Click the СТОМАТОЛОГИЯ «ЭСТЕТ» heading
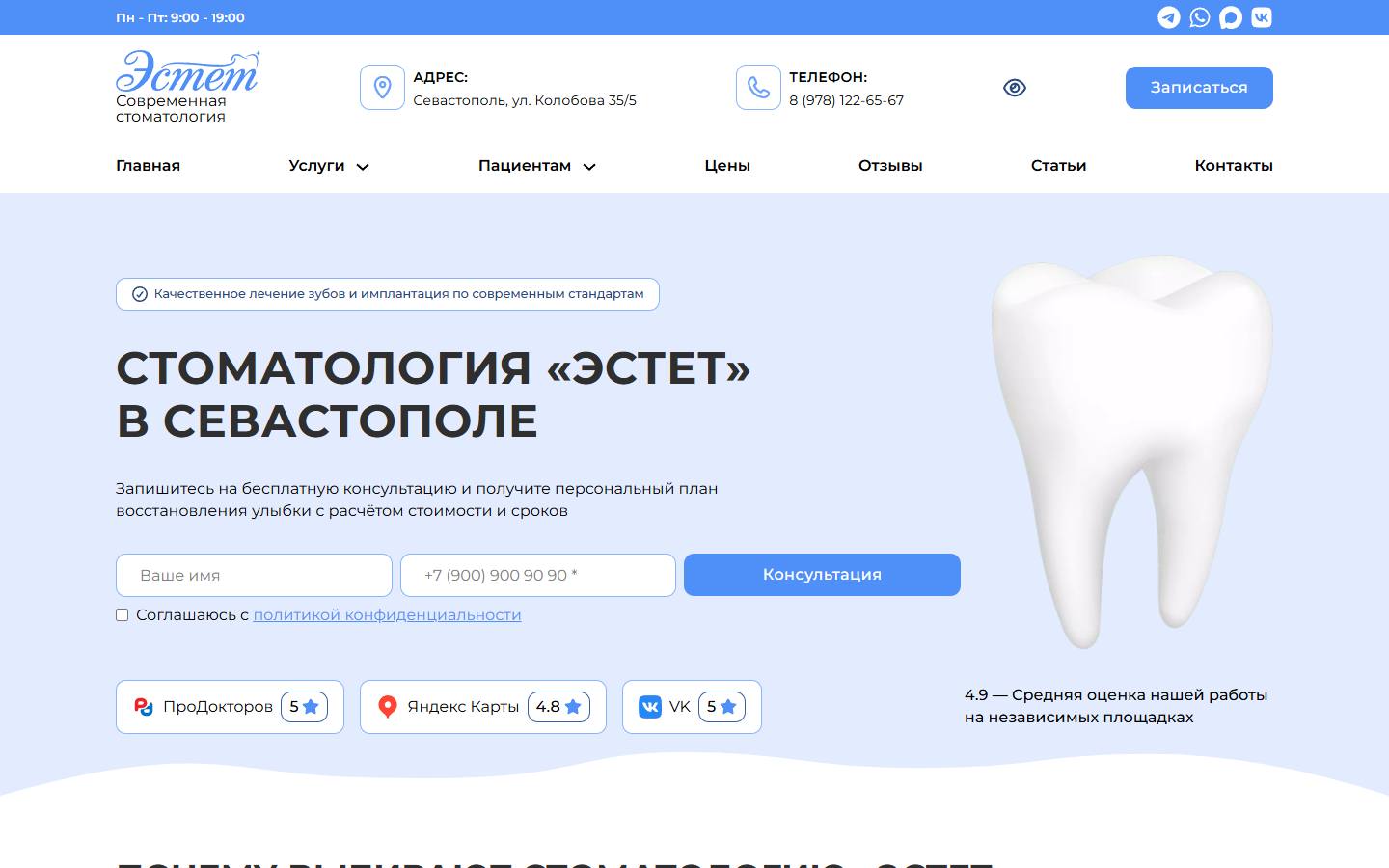 pos(433,394)
